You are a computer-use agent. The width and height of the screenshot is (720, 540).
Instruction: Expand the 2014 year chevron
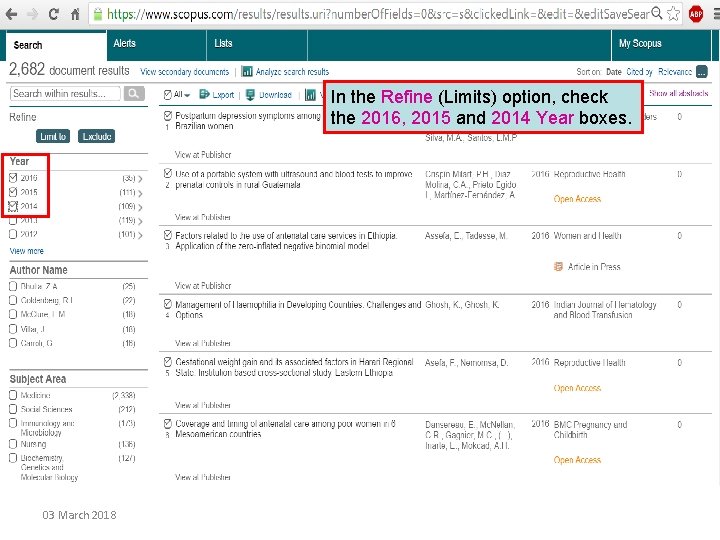[x=140, y=207]
